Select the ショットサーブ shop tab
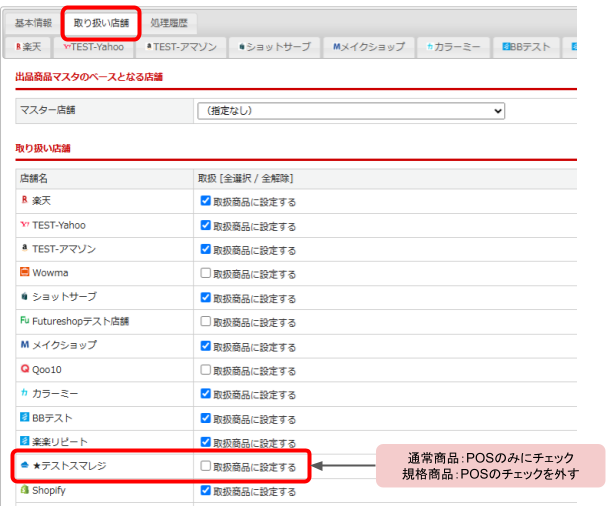 tap(274, 47)
